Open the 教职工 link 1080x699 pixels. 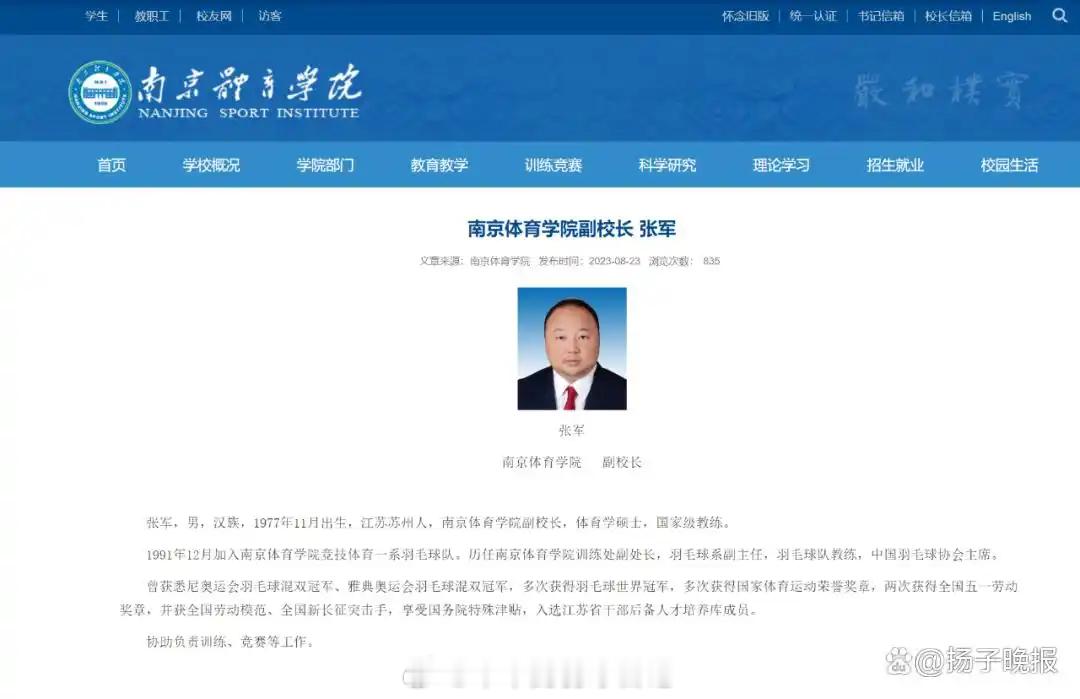(x=152, y=16)
